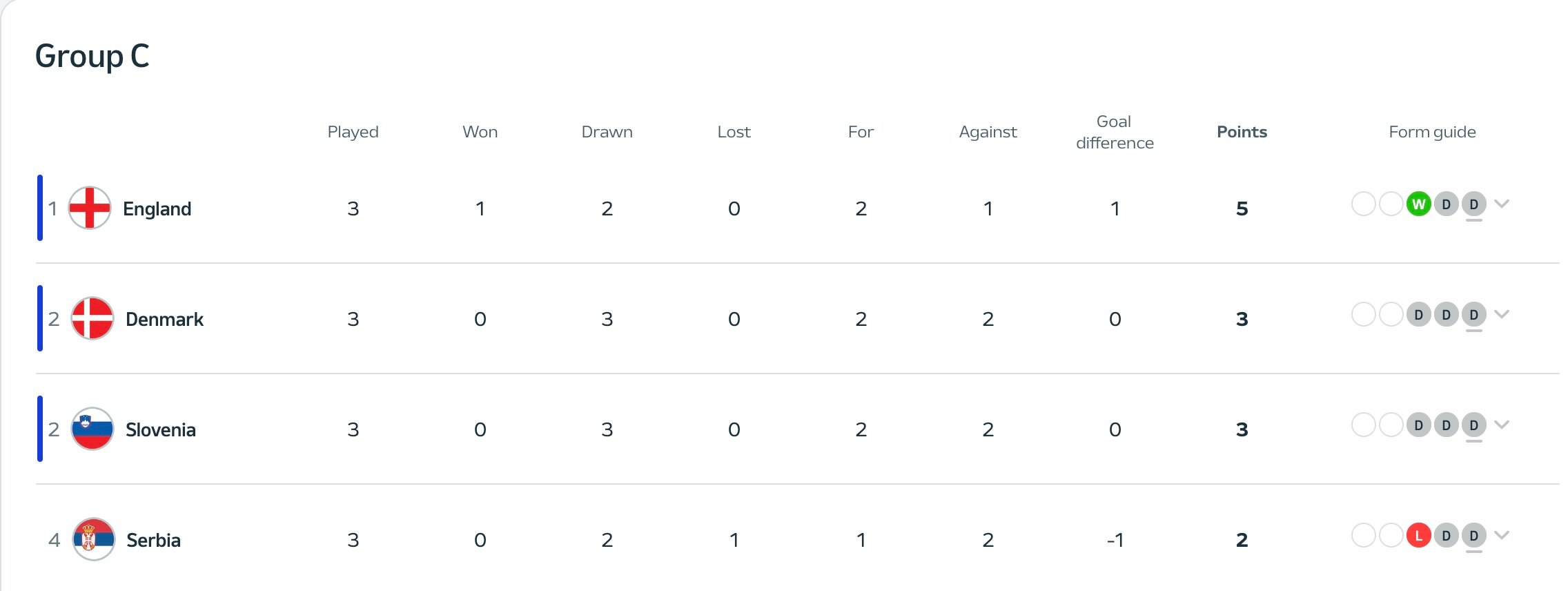This screenshot has width=1568, height=591.
Task: Click Denmark's first grey D form badge
Action: pos(1418,314)
